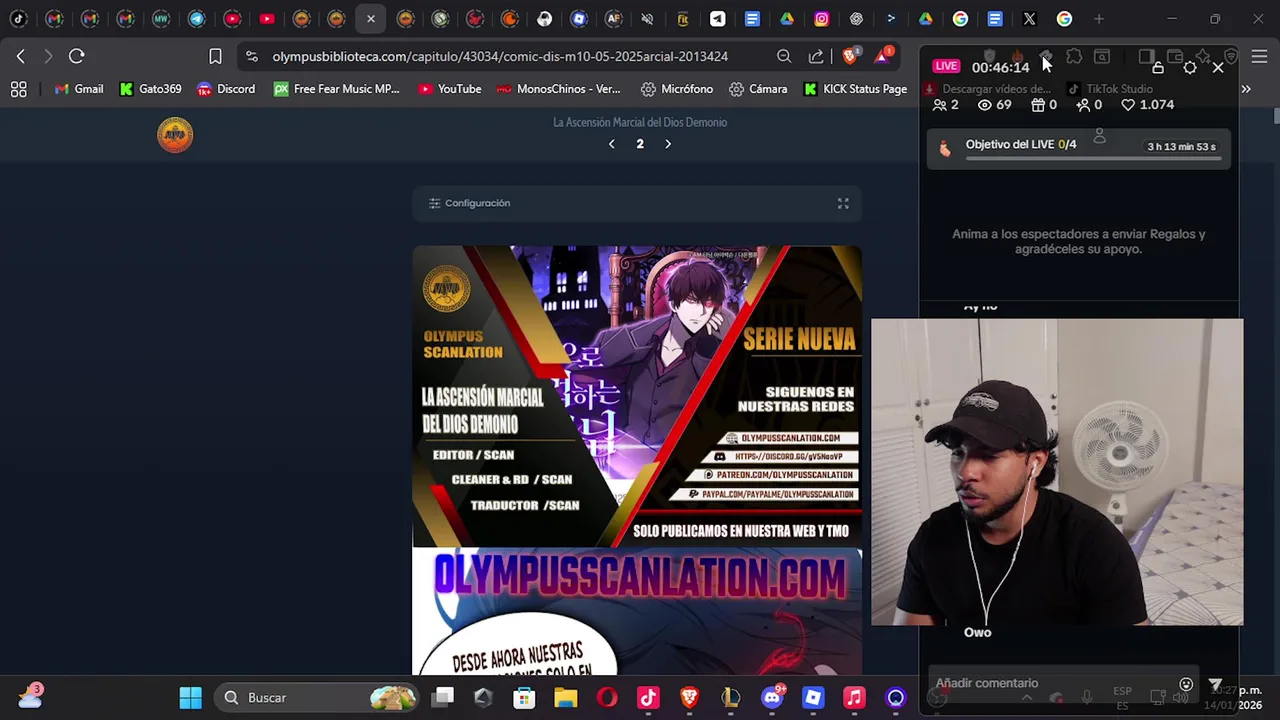Open the zoom magnifier in the address bar

click(784, 56)
